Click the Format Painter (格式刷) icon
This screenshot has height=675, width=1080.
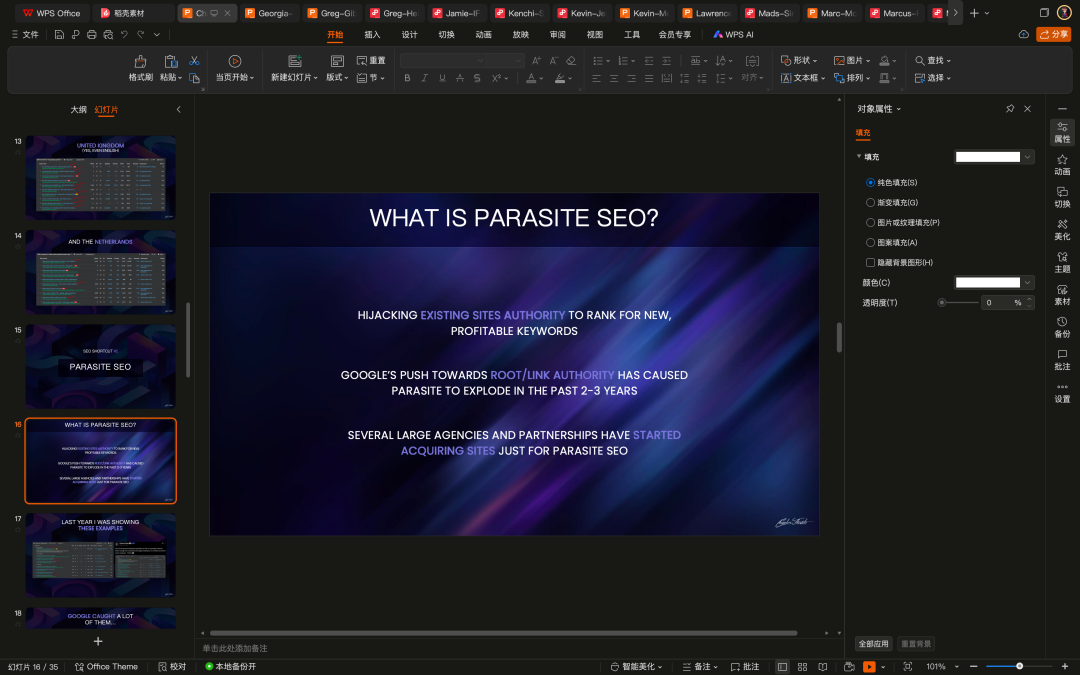click(x=140, y=61)
